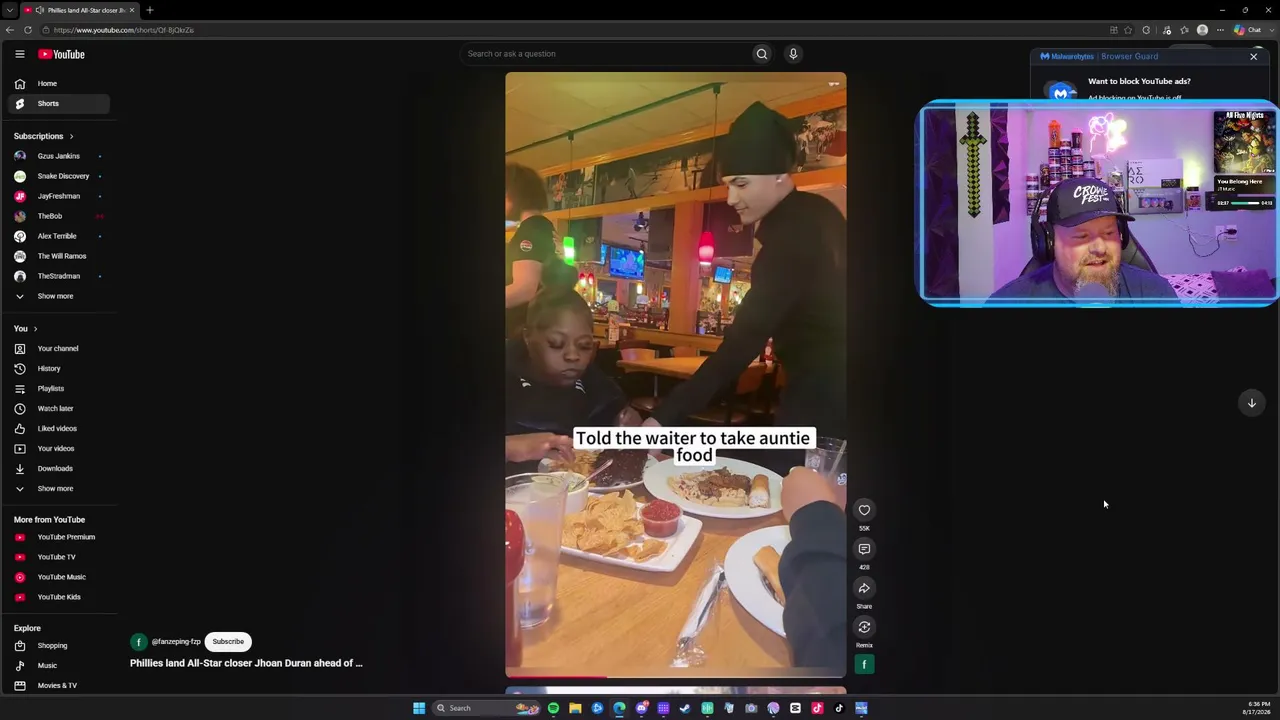
Task: Open the browser favorites list
Action: click(1184, 30)
